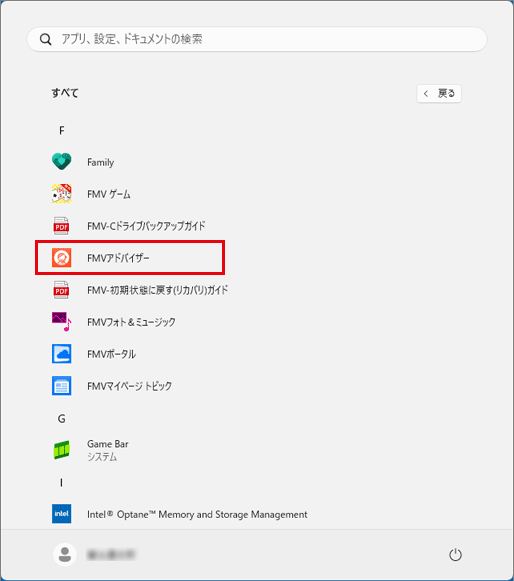Image resolution: width=514 pixels, height=581 pixels.
Task: Click the 戻る back button
Action: pyautogui.click(x=439, y=93)
